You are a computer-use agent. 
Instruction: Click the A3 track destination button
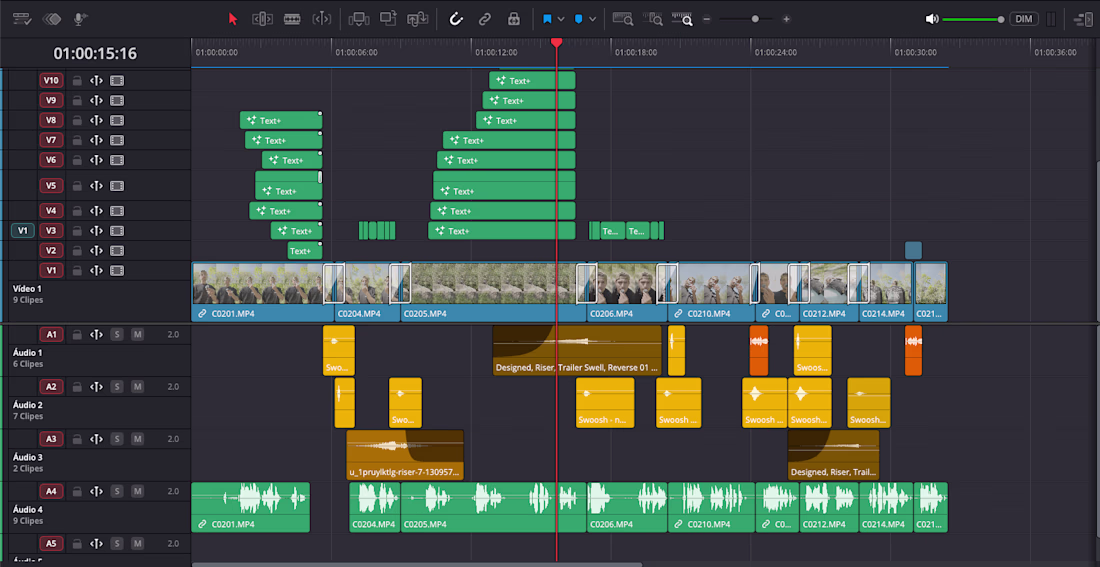[x=50, y=439]
